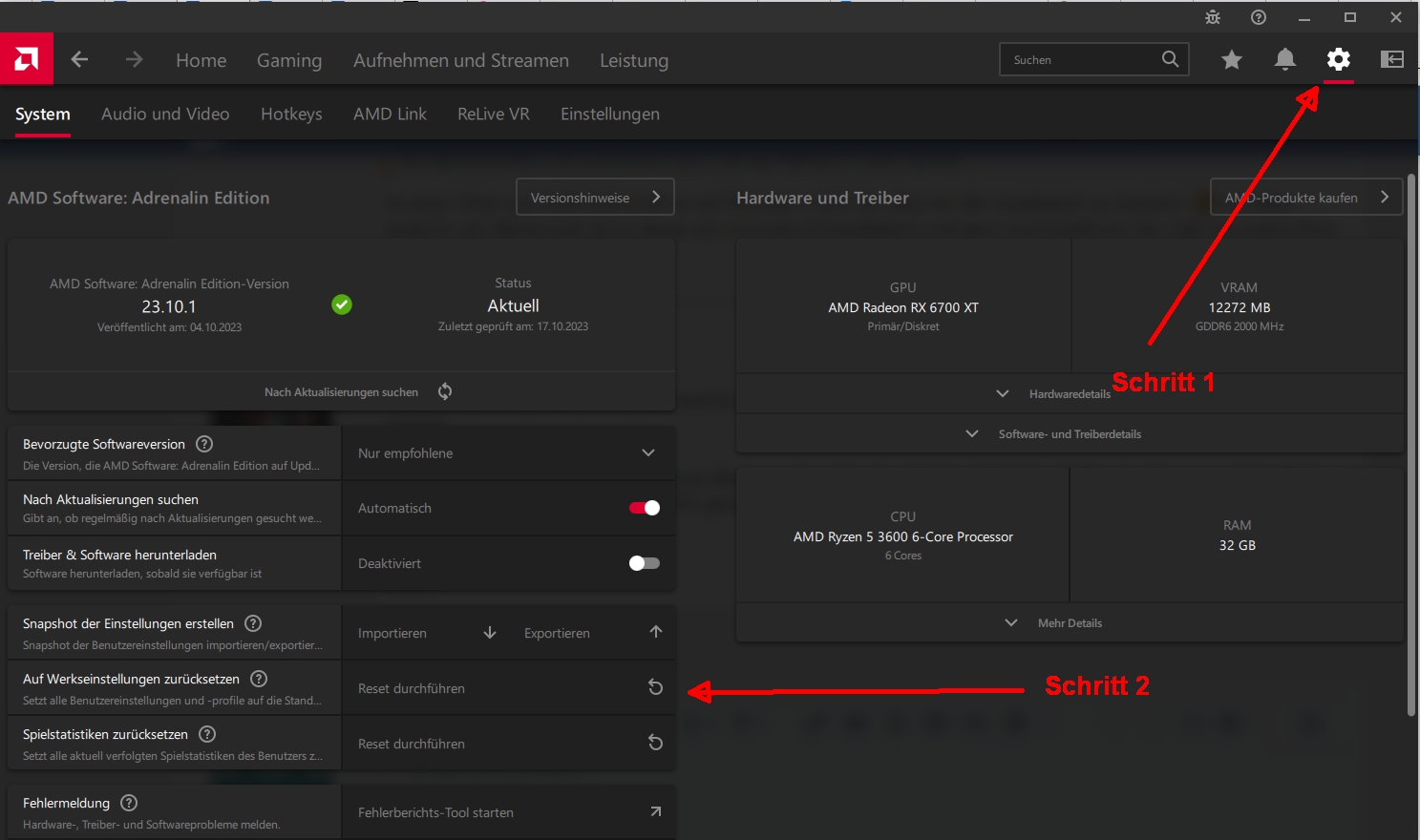Image resolution: width=1420 pixels, height=840 pixels.
Task: Click Importieren settings snapshot
Action: tap(392, 633)
